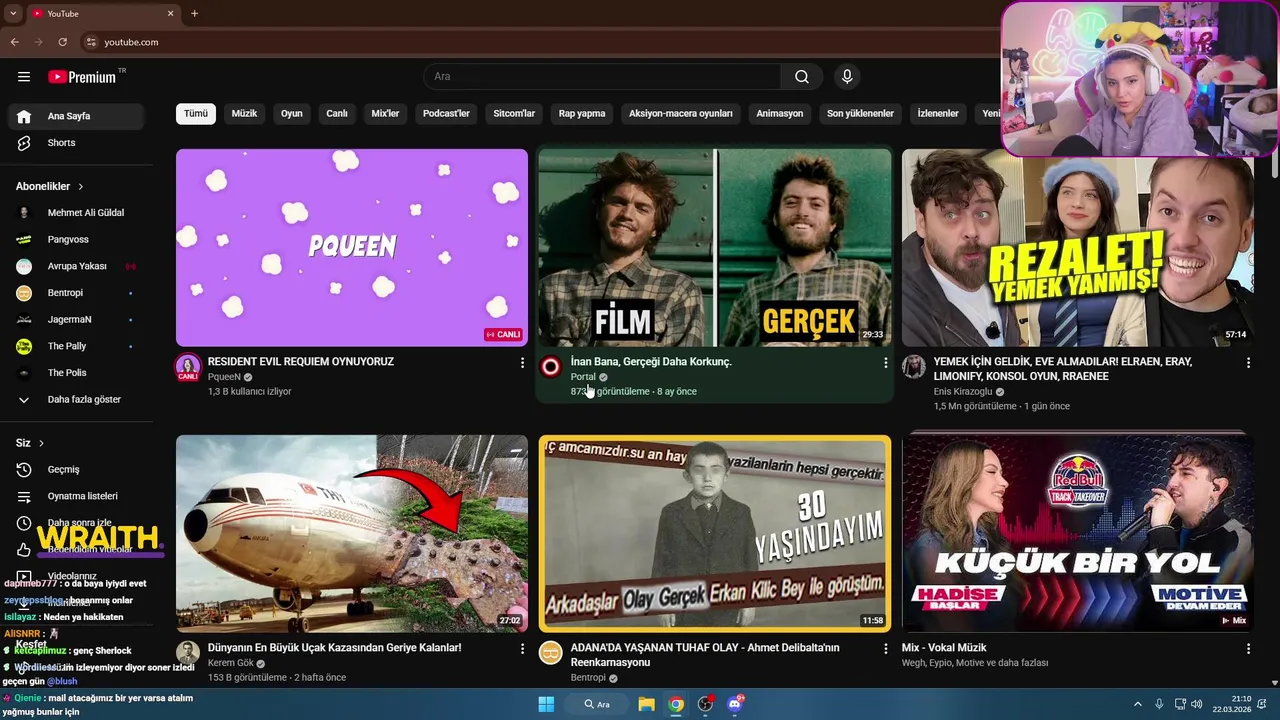Open options for İnan Bana video
This screenshot has width=1280, height=720.
[x=885, y=363]
